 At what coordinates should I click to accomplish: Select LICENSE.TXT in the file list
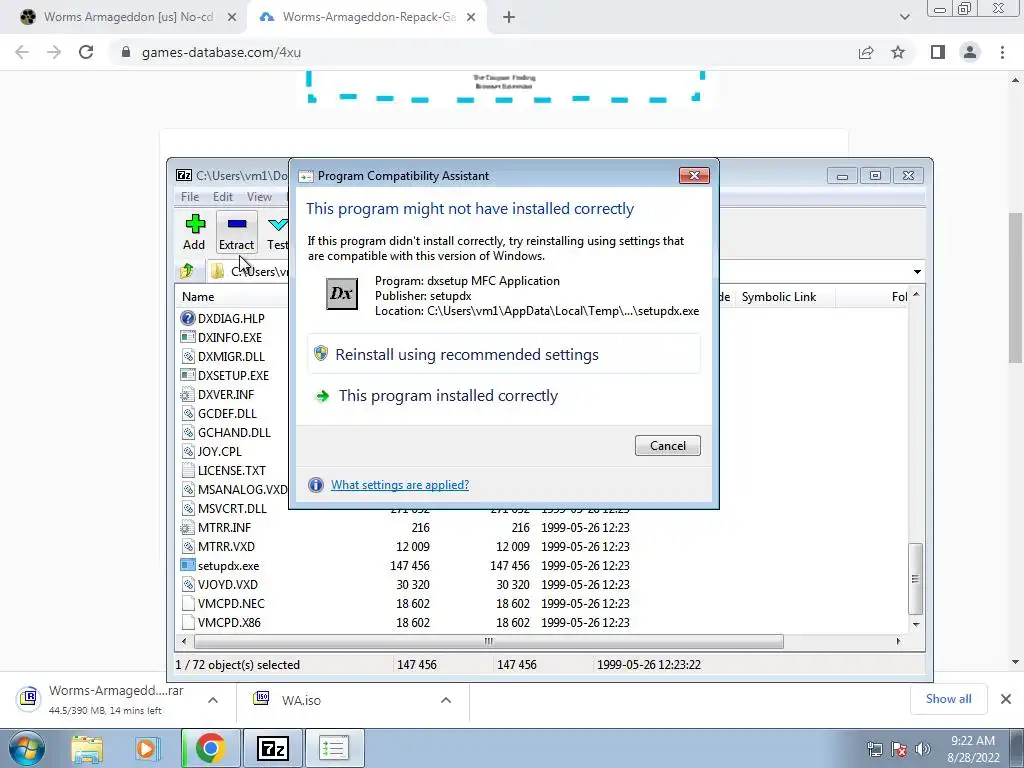coord(231,470)
